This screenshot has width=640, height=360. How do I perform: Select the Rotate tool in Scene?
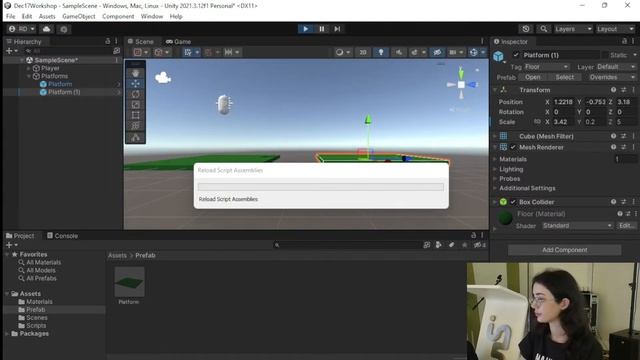[136, 94]
